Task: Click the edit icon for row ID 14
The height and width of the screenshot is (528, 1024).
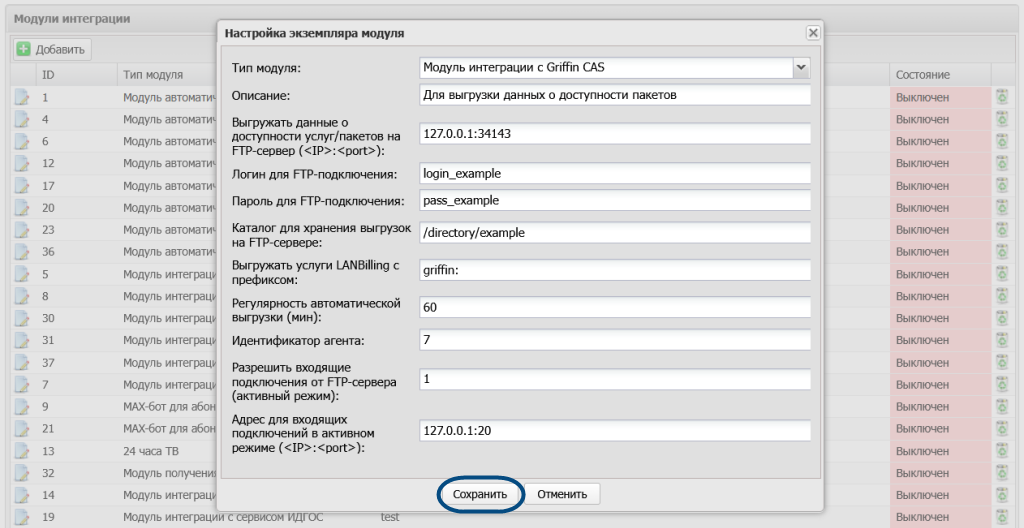Action: pyautogui.click(x=22, y=495)
